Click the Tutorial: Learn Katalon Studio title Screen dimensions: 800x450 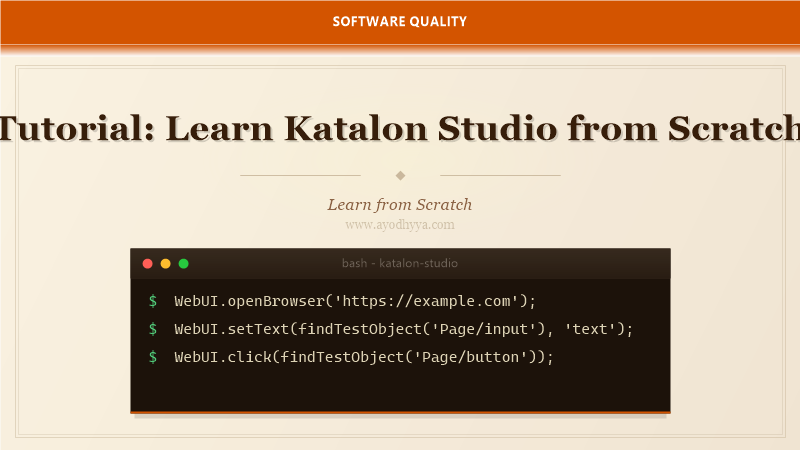[400, 128]
